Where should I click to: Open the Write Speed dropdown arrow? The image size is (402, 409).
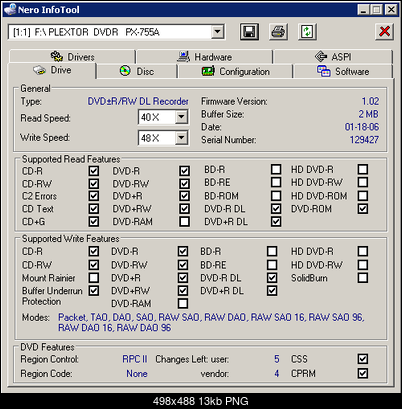click(x=181, y=137)
